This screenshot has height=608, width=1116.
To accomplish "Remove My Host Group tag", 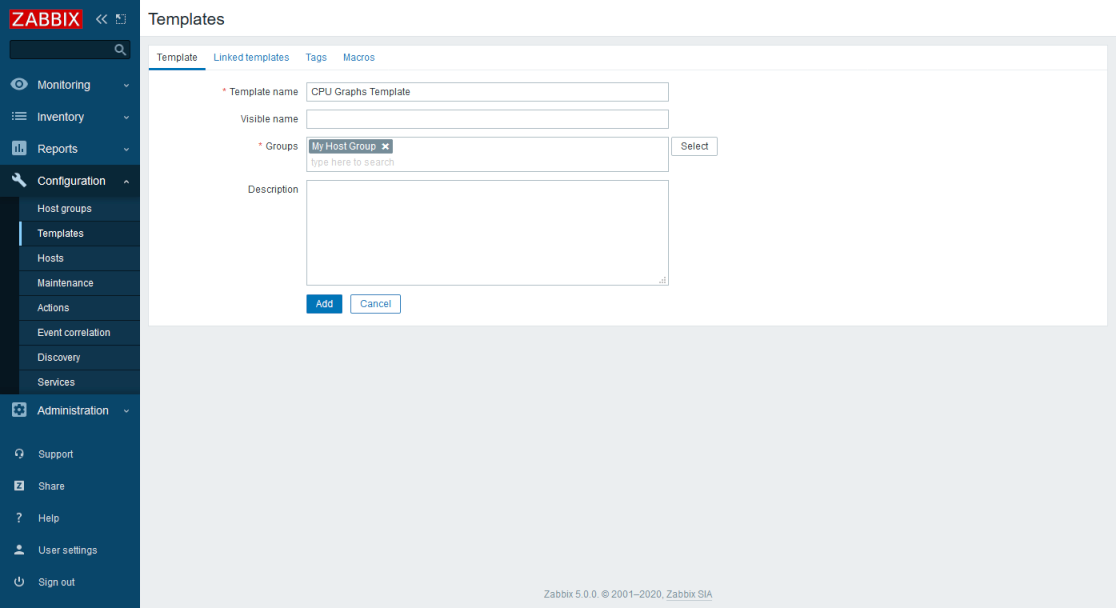I will 385,147.
